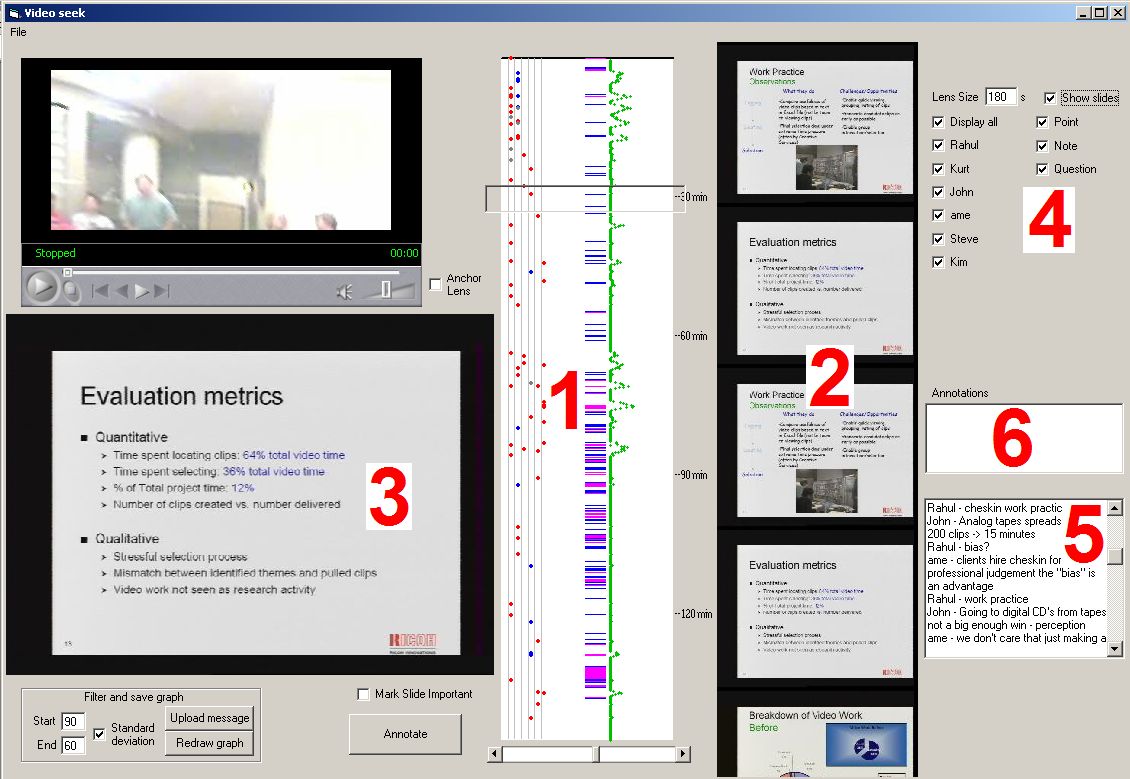
Task: Click the Rewind icon in player
Action: coord(121,291)
